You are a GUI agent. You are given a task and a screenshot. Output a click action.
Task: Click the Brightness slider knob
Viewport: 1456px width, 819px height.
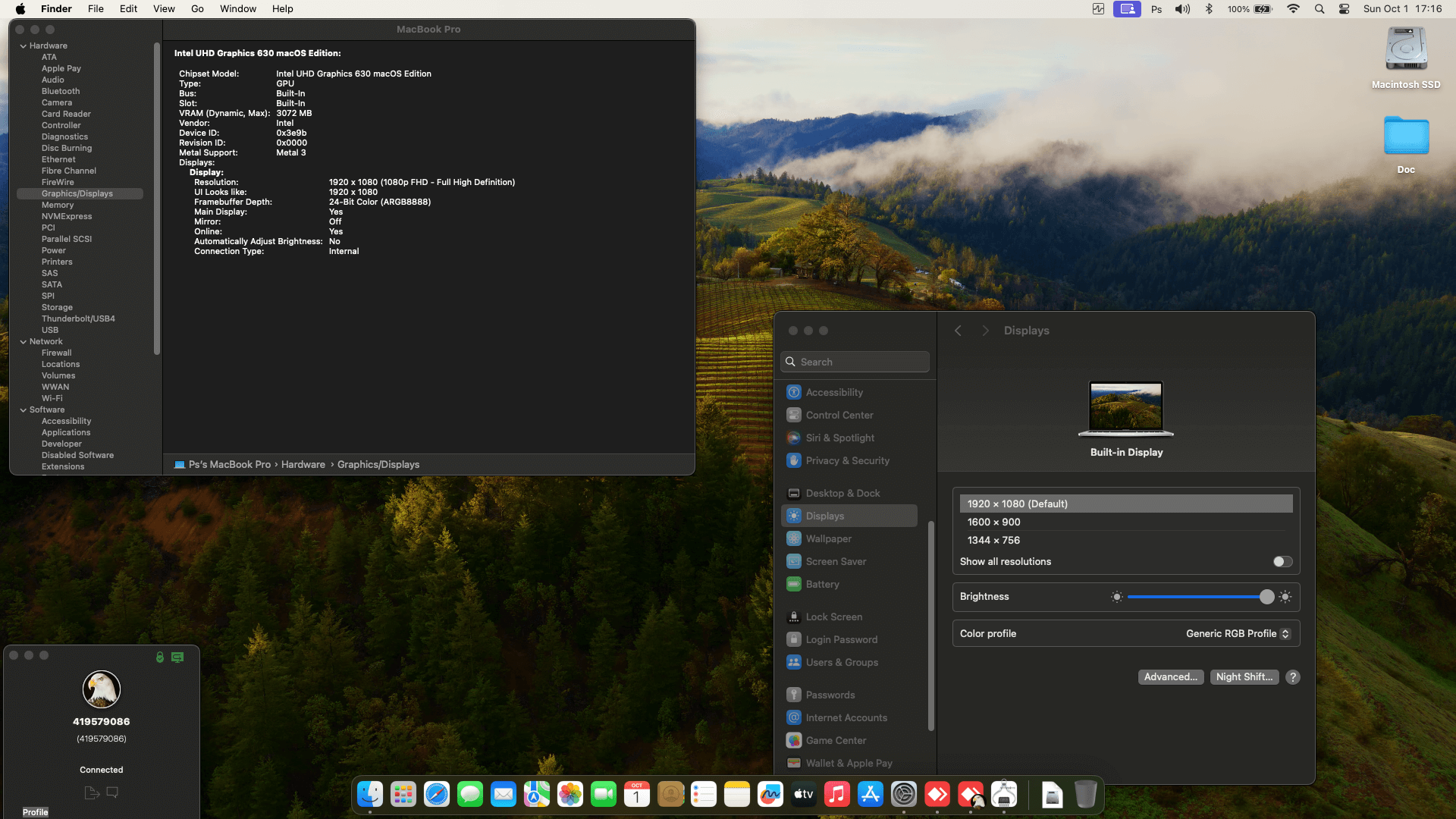(1266, 597)
